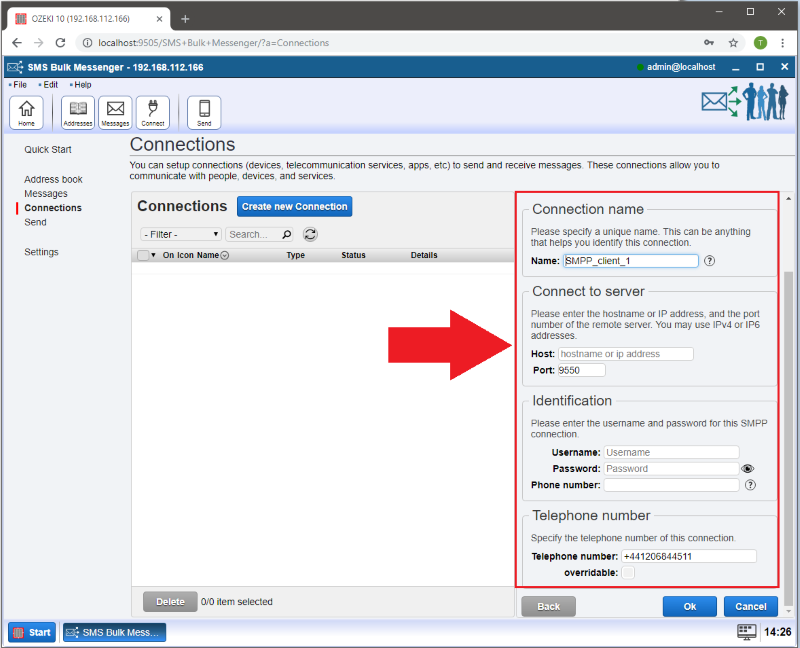Show password with the eye icon

pos(747,468)
